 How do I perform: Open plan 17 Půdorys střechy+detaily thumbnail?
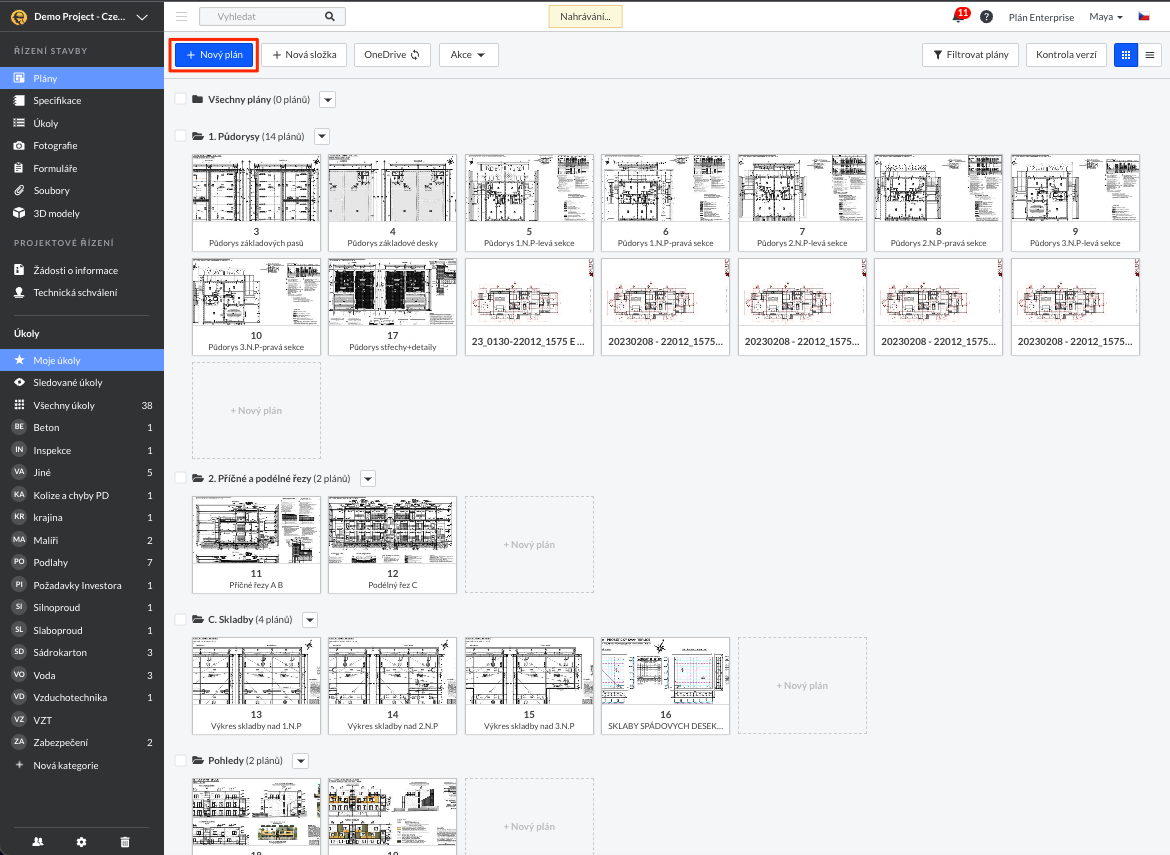click(392, 307)
